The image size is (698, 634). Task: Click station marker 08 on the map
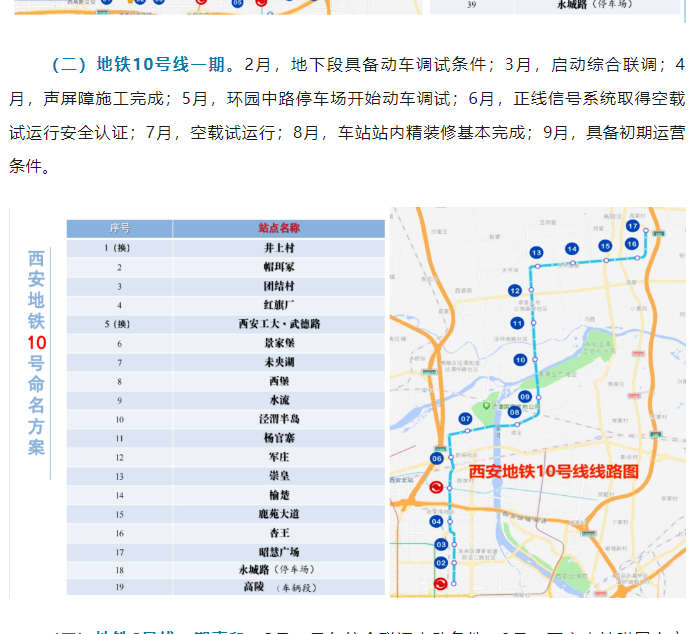click(515, 412)
